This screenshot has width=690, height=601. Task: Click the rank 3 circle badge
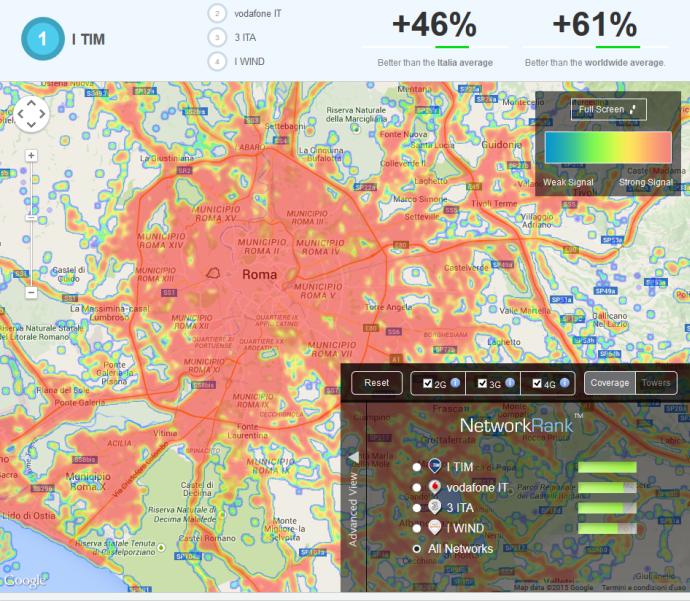(x=217, y=37)
